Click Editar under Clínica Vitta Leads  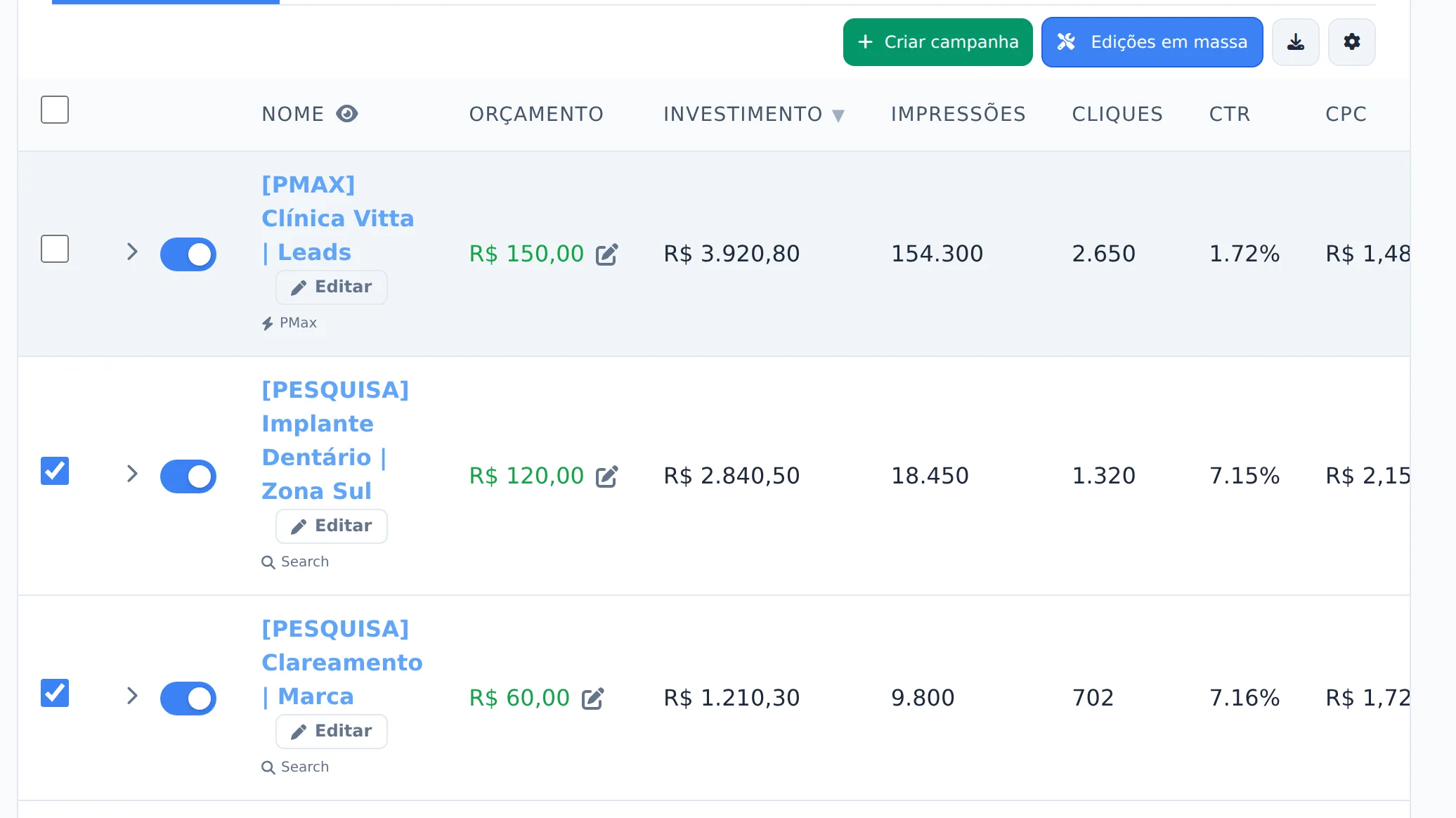coord(332,287)
